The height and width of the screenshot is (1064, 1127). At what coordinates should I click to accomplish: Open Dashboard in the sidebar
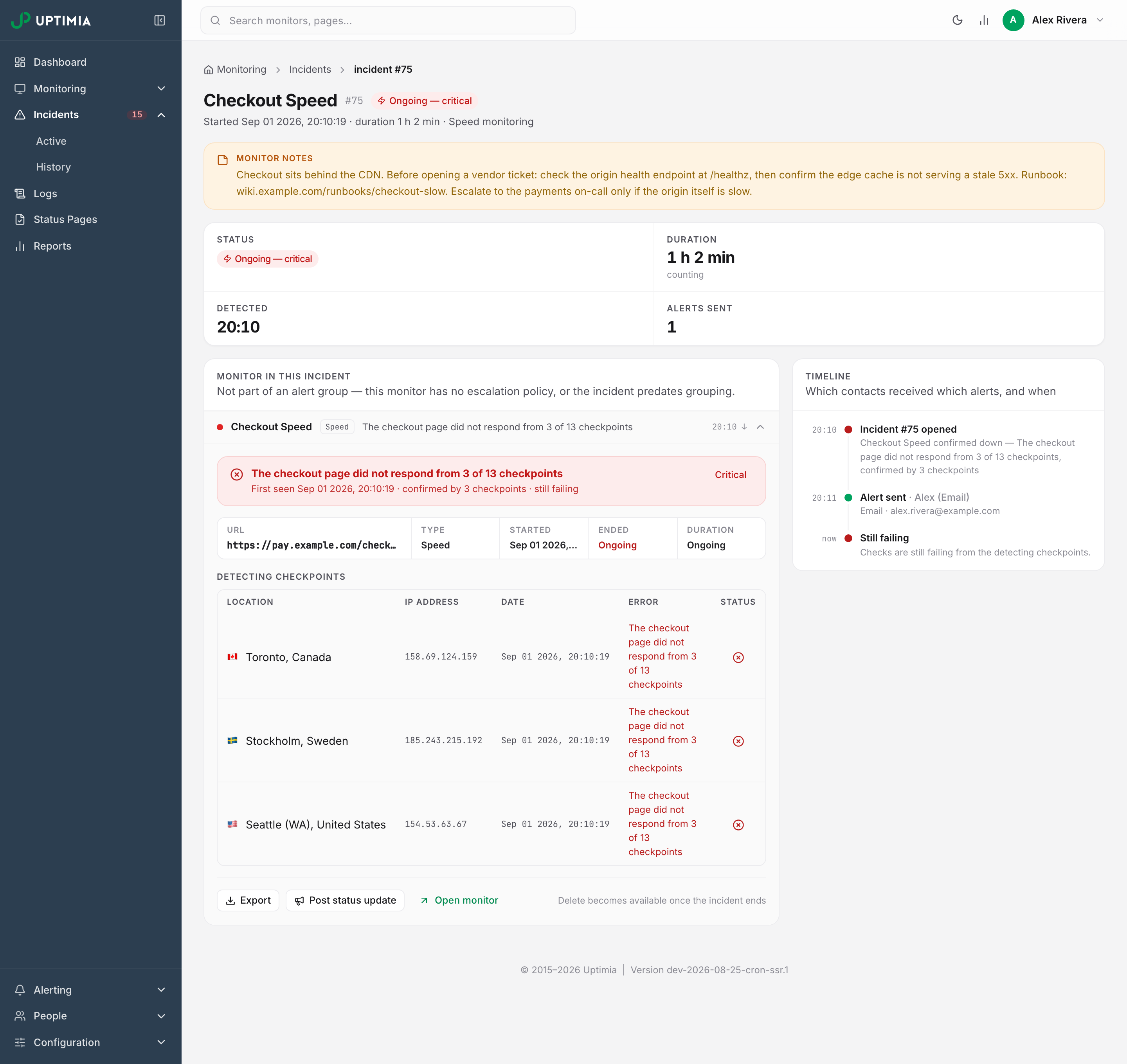point(91,62)
